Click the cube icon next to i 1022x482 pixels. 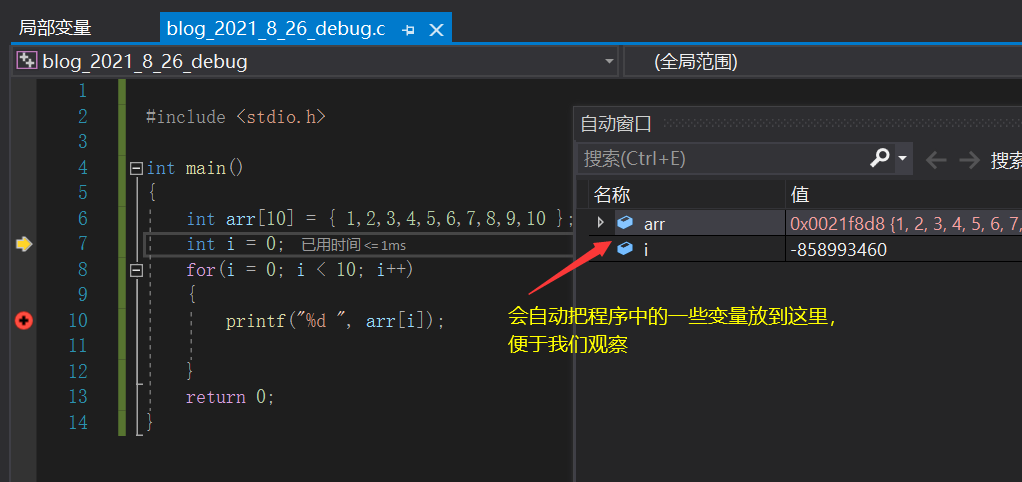click(x=625, y=249)
